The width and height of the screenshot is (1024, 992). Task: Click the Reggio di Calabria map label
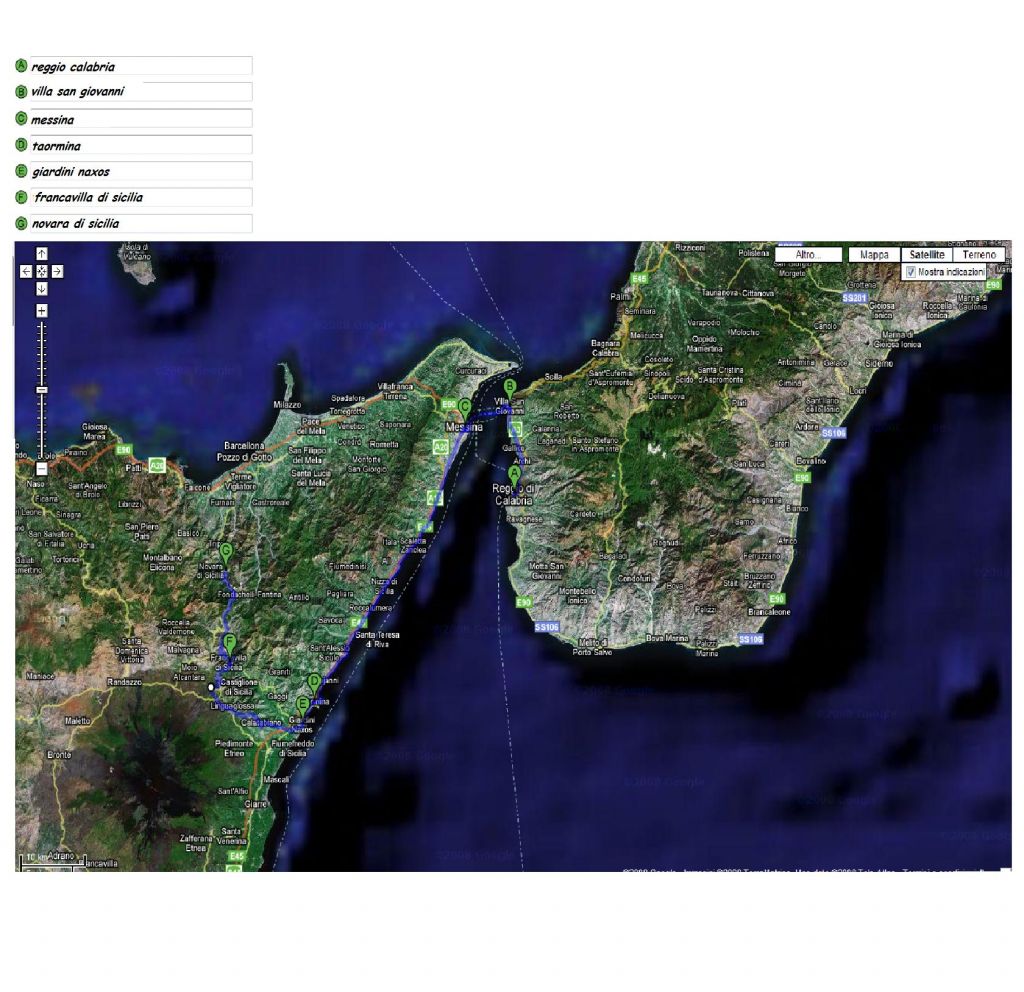coord(513,494)
